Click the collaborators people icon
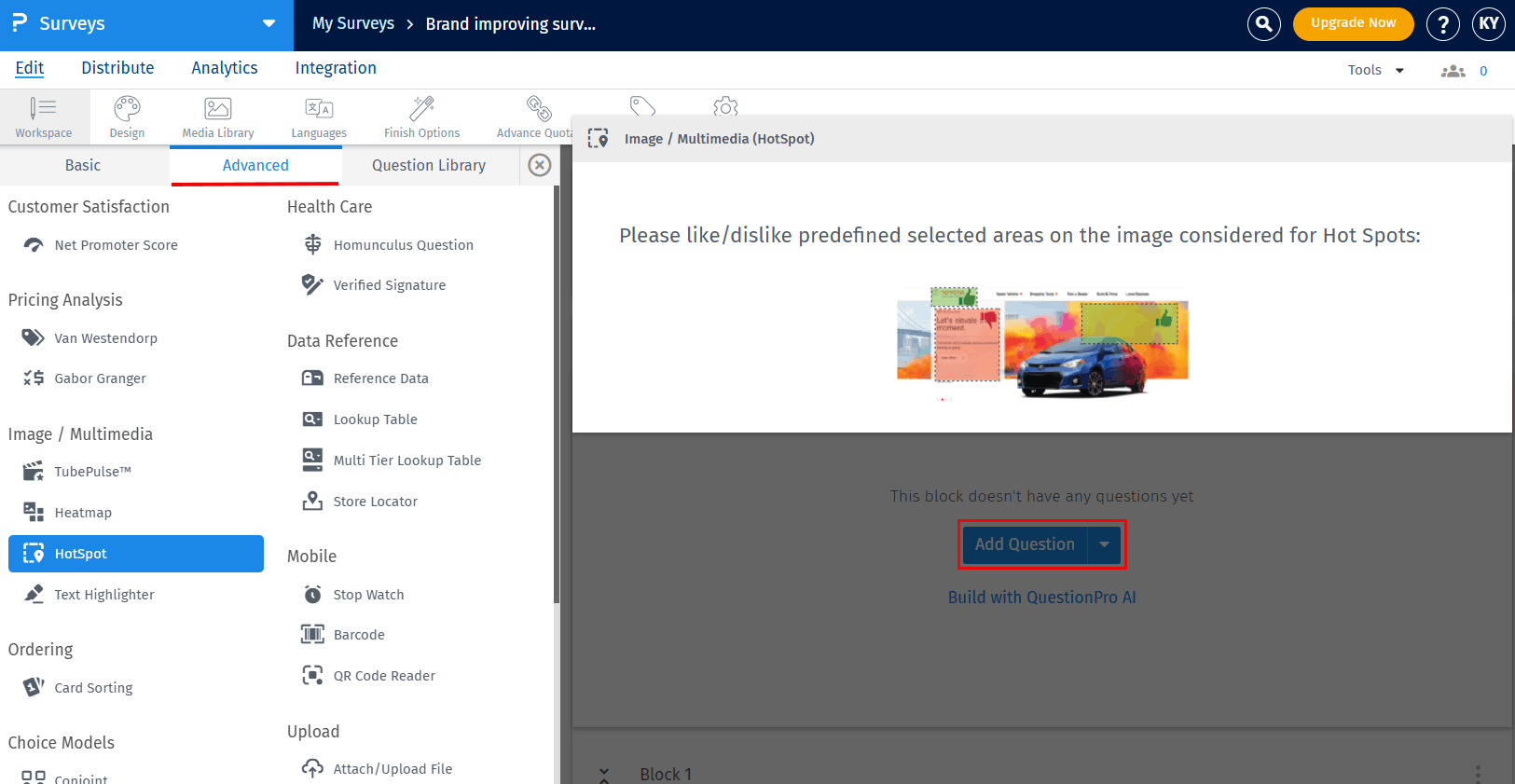1515x784 pixels. [x=1453, y=71]
